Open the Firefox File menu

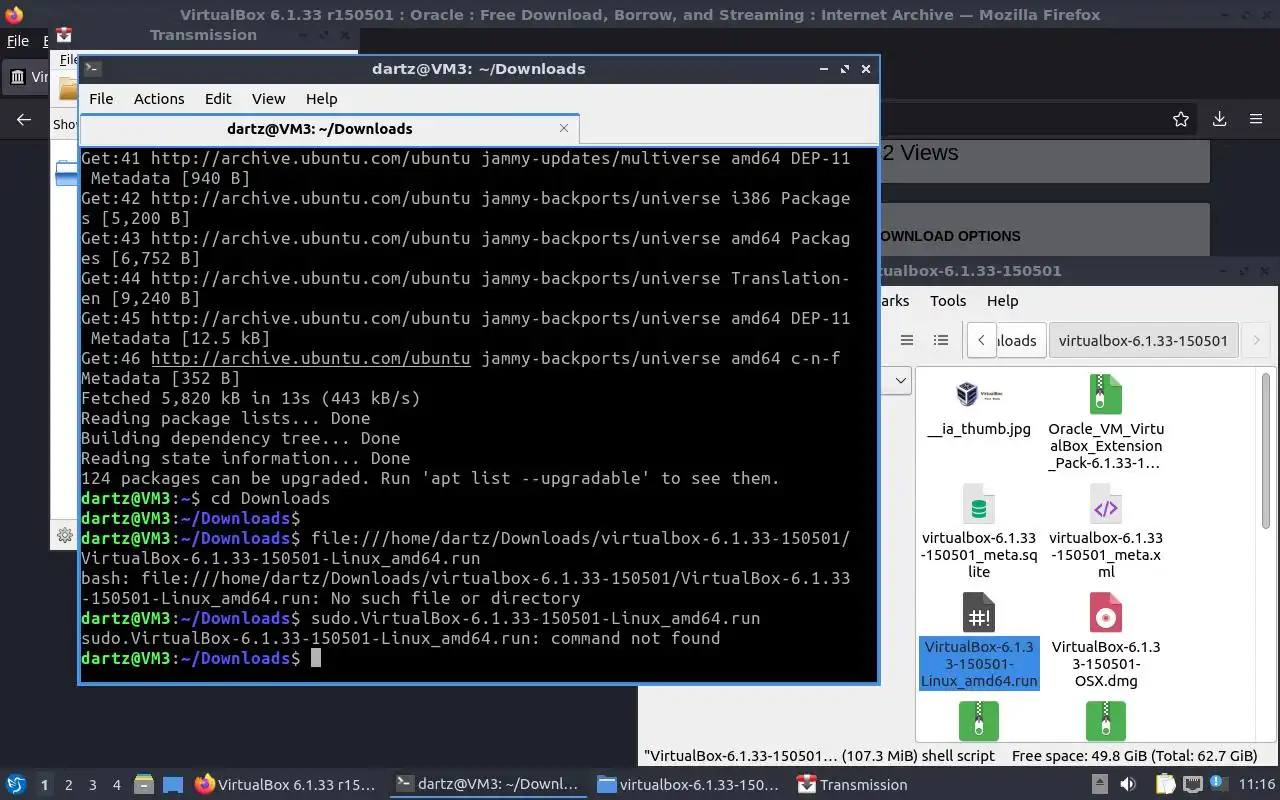click(x=18, y=42)
